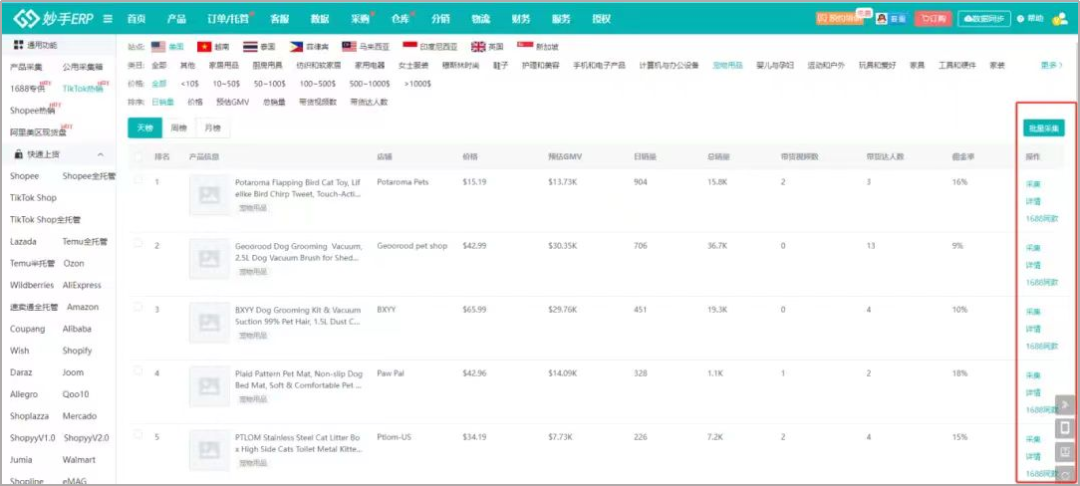Click the lock icon next to 快速上货
The height and width of the screenshot is (486, 1080).
coord(19,154)
